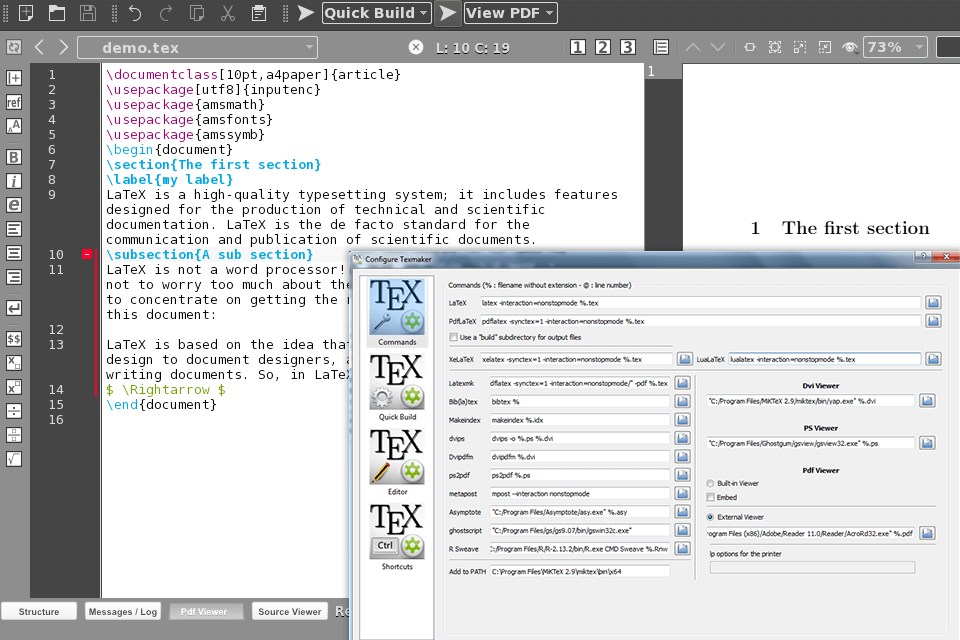
Task: Redo the last undone edit
Action: 166,13
